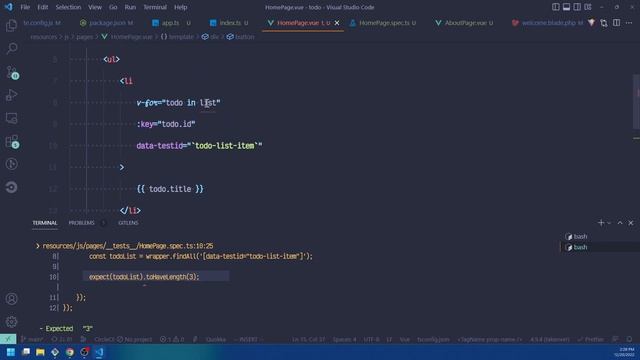The image size is (640, 360).
Task: Open the Go menu
Action: pyautogui.click(x=113, y=7)
